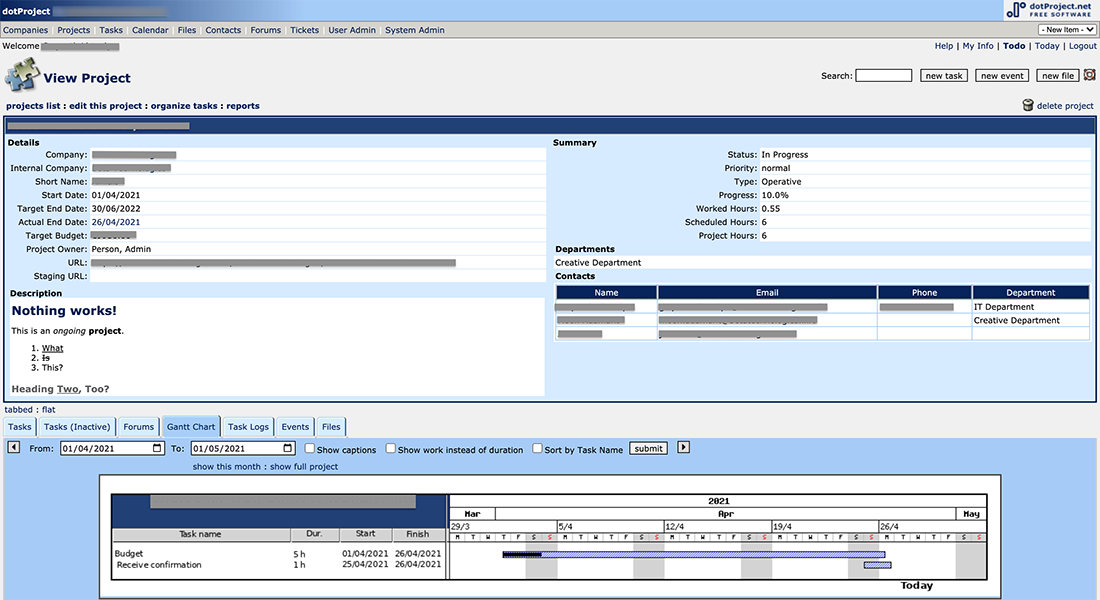Click into the Search input field
The image size is (1100, 600).
click(x=883, y=76)
